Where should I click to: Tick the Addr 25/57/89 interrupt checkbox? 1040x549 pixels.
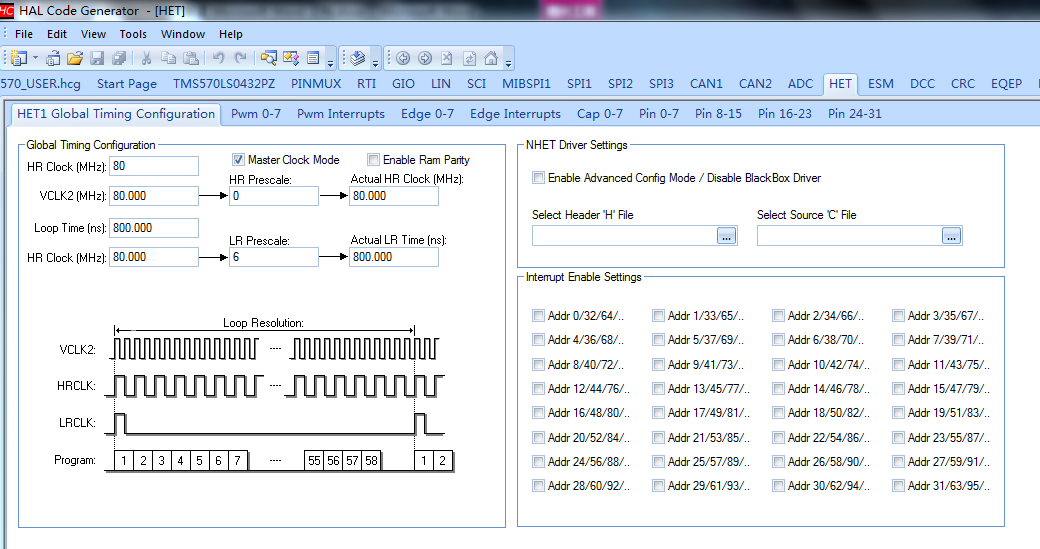pos(658,461)
